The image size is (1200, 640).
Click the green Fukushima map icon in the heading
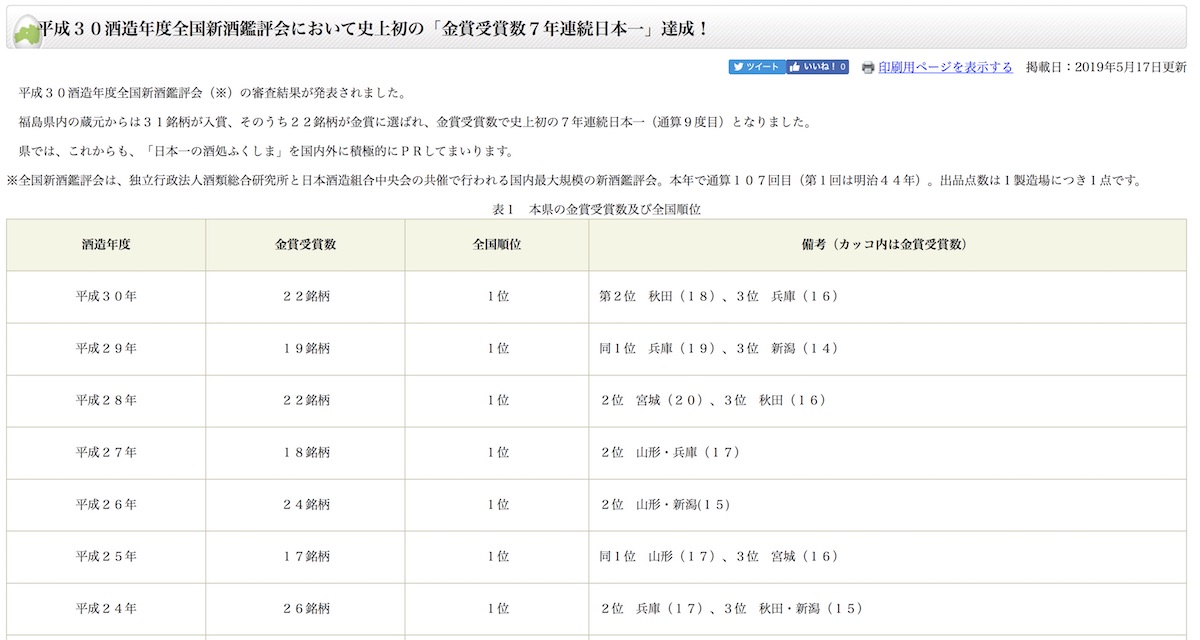(x=26, y=32)
